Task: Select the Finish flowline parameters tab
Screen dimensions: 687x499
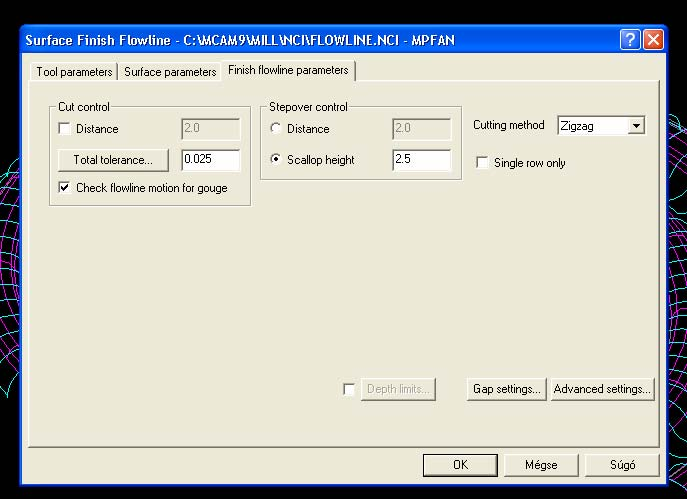Action: click(288, 70)
